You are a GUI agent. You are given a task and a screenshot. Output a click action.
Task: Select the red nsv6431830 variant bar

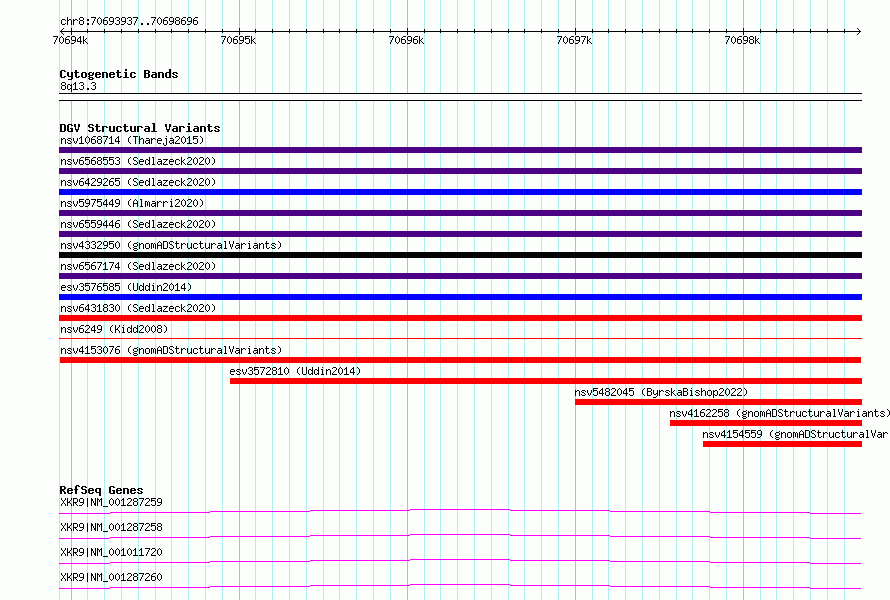pos(460,318)
